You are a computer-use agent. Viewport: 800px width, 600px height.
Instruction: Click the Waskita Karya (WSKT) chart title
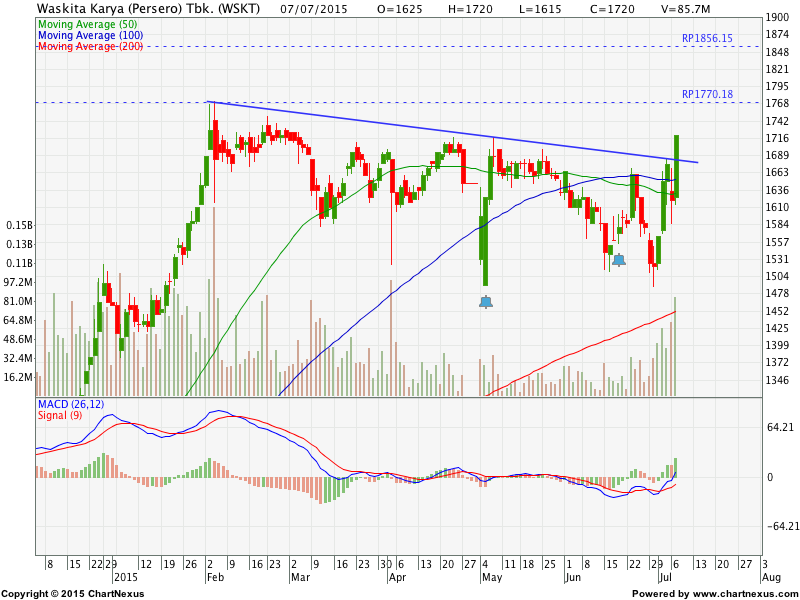(148, 8)
